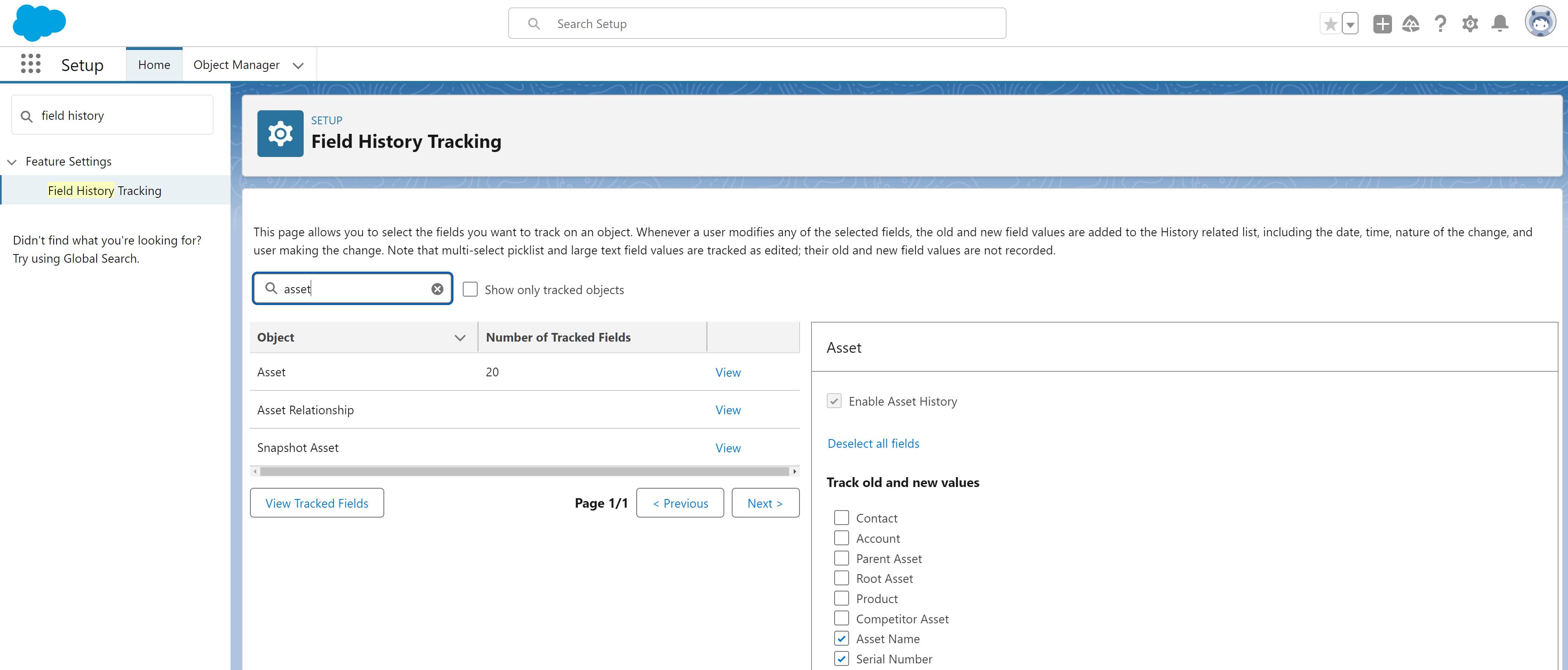This screenshot has width=1568, height=670.
Task: Open the Object Manager tab
Action: click(236, 64)
